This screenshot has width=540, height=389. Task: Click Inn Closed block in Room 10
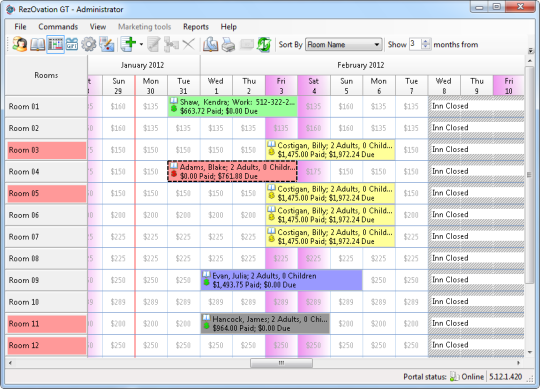(476, 302)
